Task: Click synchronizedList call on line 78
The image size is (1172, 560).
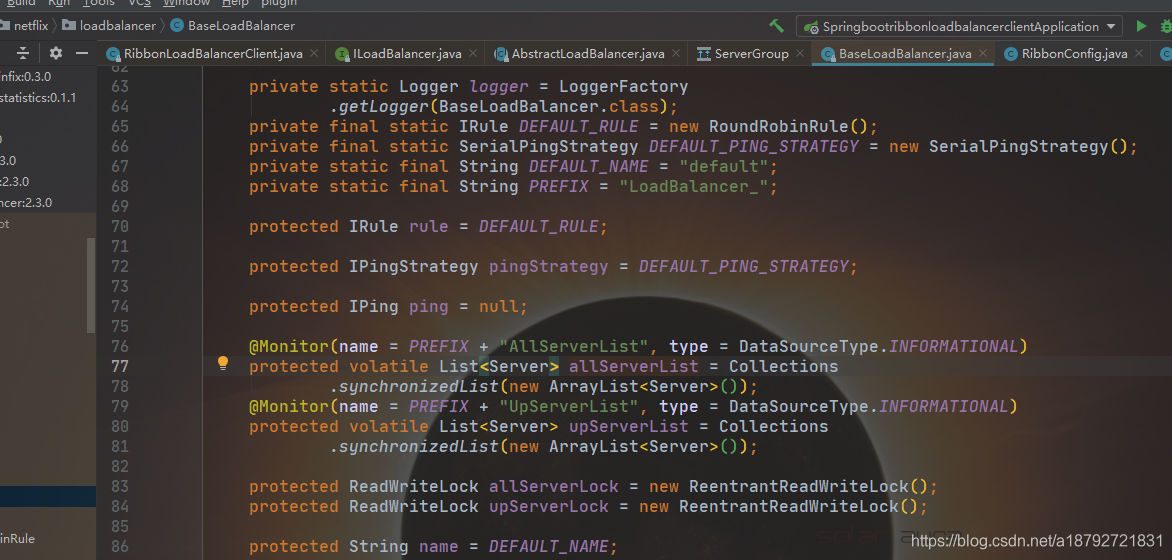Action: point(419,387)
